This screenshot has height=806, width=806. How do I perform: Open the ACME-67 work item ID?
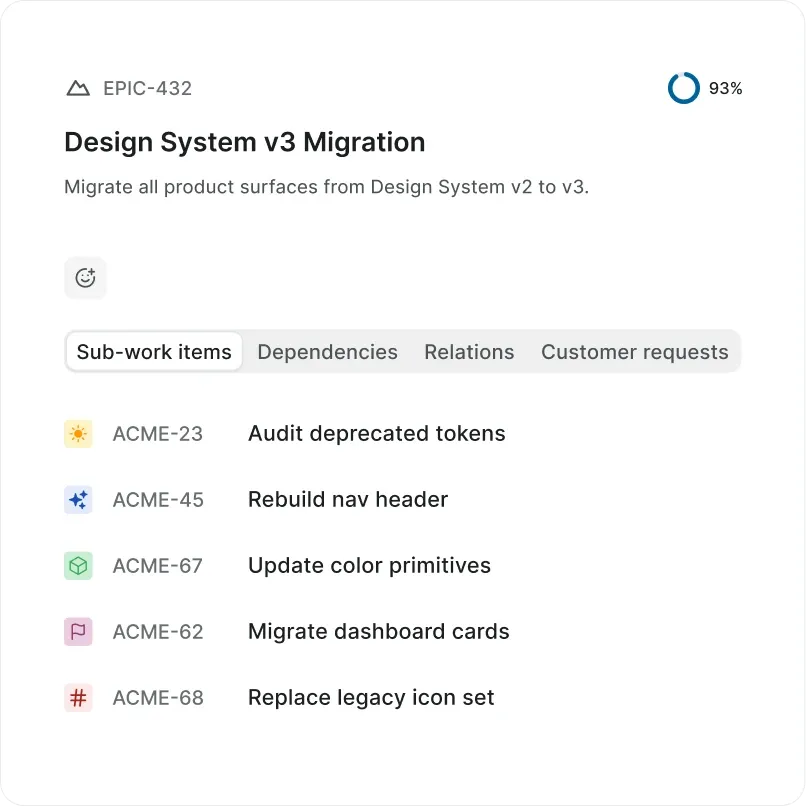click(x=158, y=566)
